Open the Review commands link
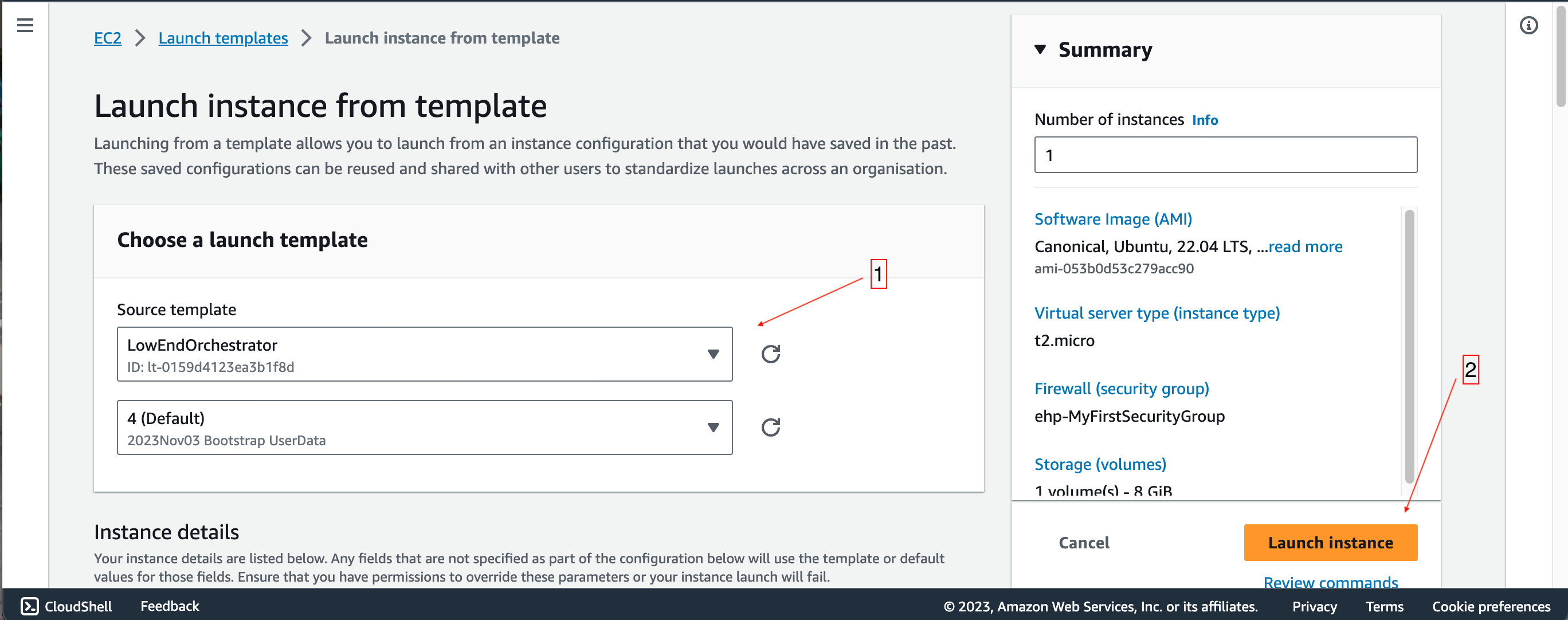This screenshot has width=1568, height=620. pos(1330,581)
